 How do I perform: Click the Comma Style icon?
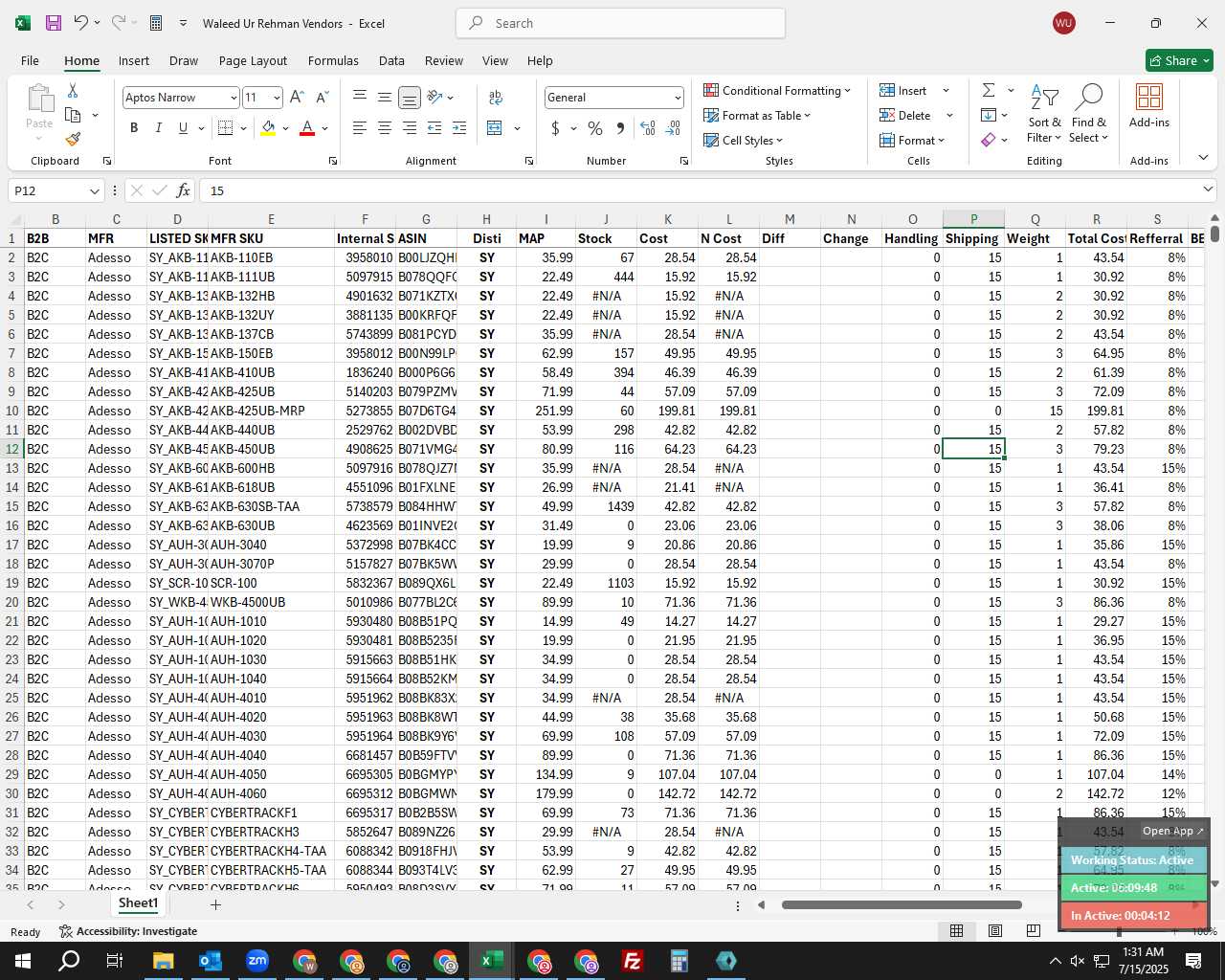click(620, 128)
